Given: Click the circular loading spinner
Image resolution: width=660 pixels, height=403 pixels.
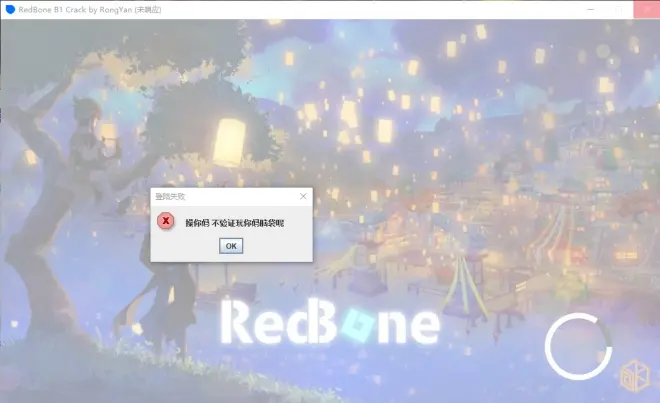Looking at the screenshot, I should pyautogui.click(x=578, y=346).
